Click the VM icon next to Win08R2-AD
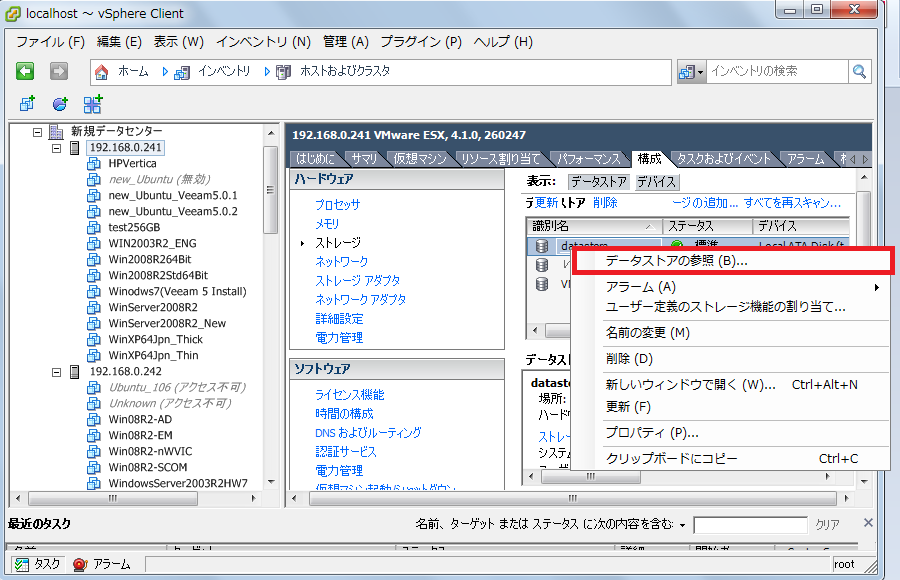This screenshot has width=900, height=580. click(x=94, y=419)
